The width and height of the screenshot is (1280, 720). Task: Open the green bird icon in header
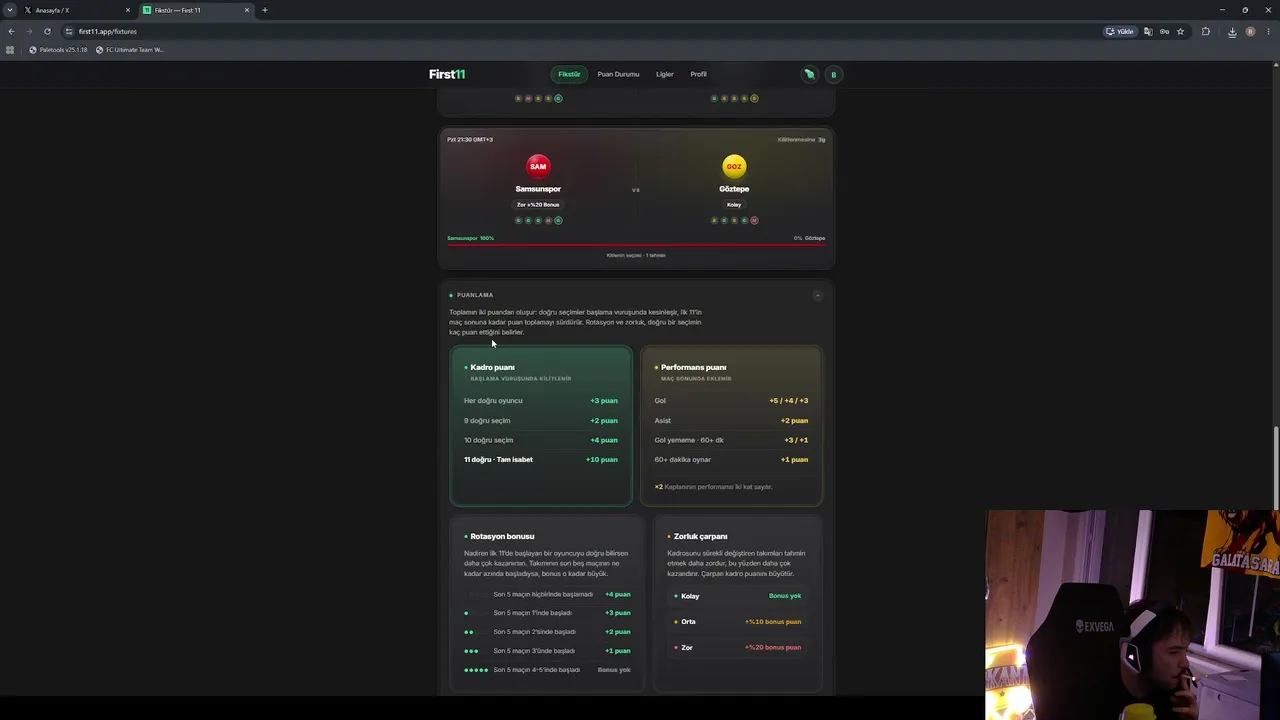[810, 74]
